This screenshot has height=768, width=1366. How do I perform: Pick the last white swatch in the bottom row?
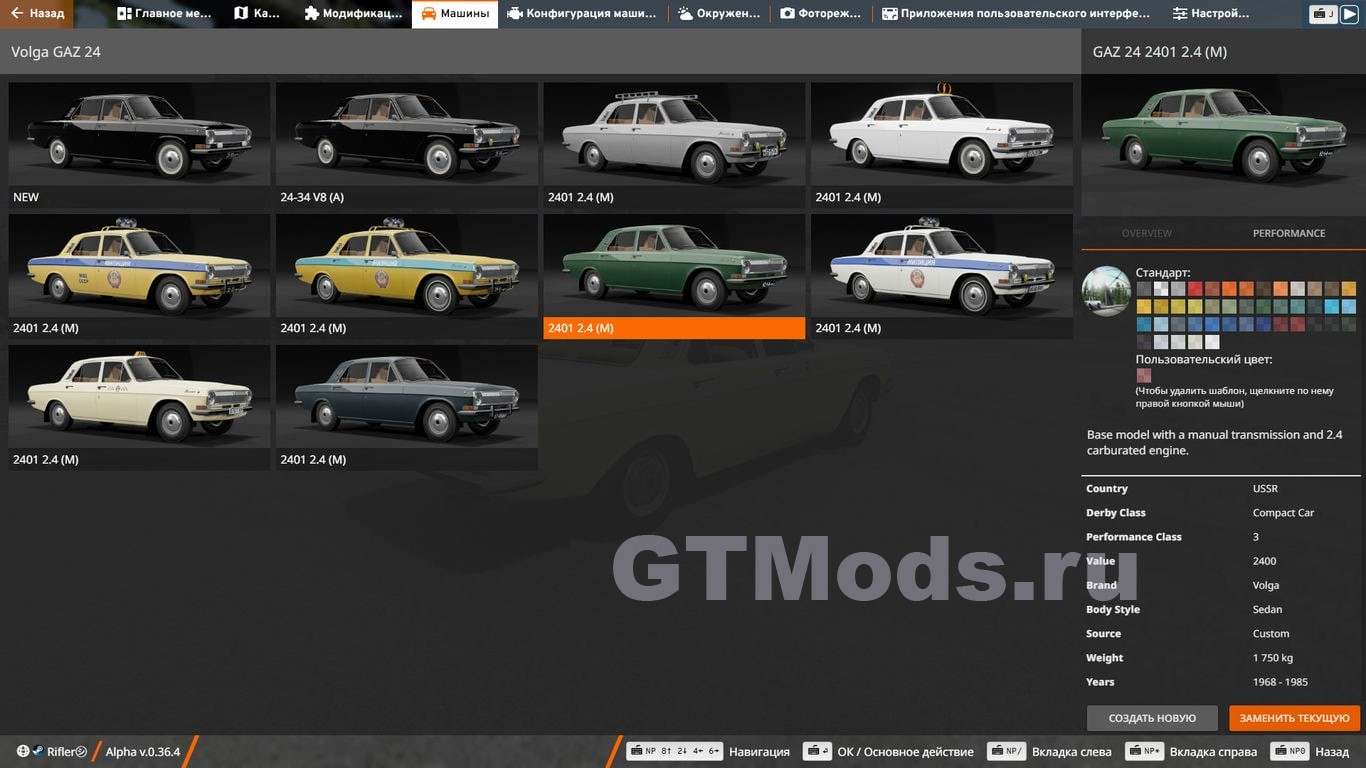[x=1212, y=342]
